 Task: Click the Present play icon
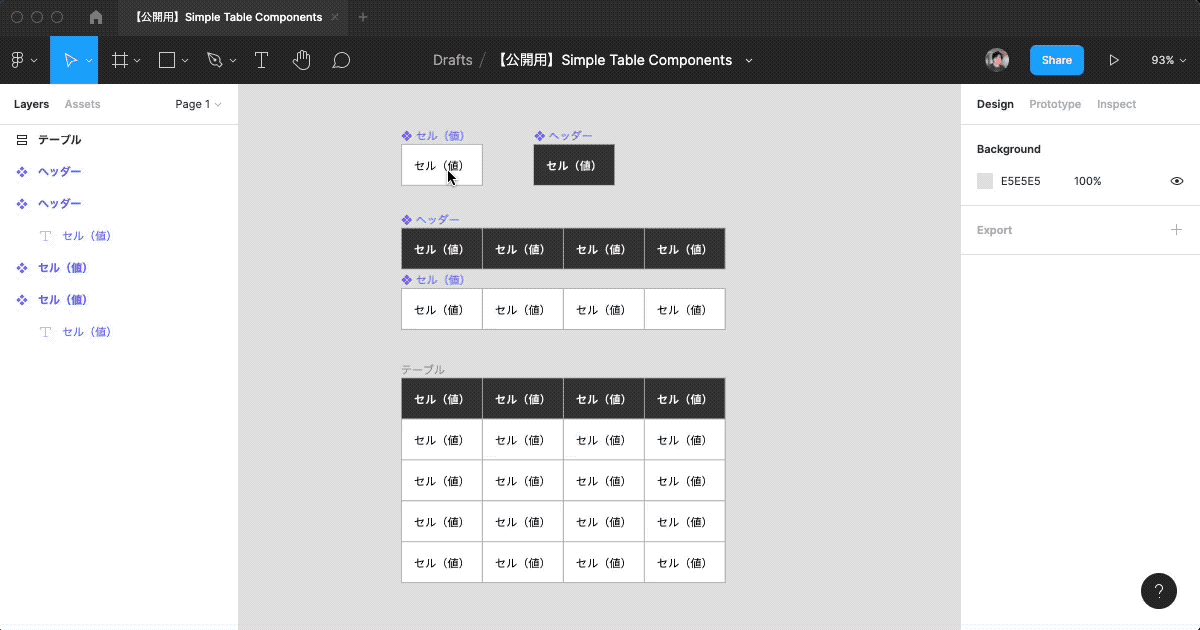(x=1113, y=60)
